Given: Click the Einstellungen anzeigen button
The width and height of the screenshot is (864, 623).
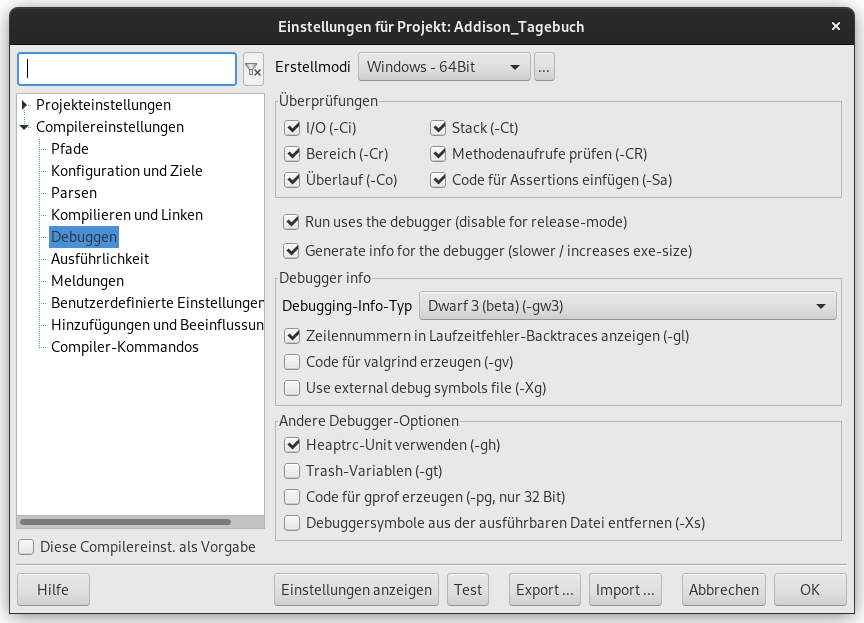Looking at the screenshot, I should coord(357,590).
